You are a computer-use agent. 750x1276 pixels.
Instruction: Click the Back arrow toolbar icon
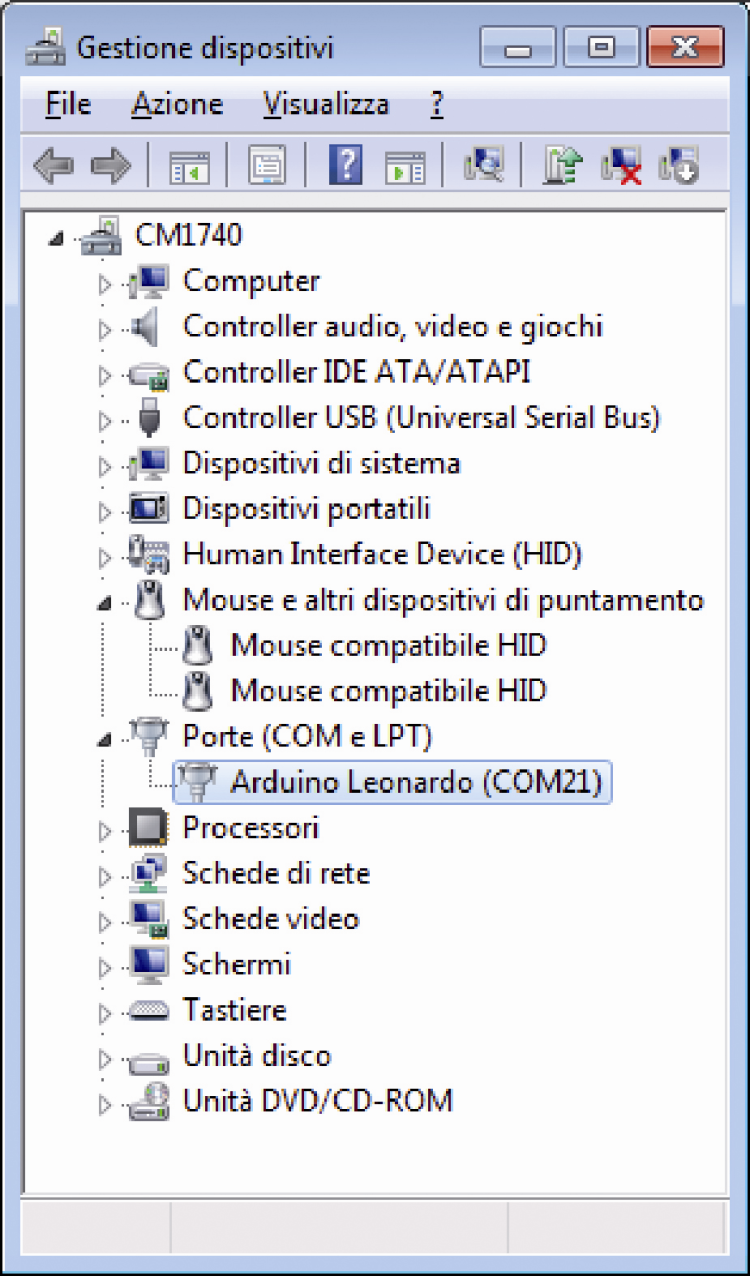point(53,165)
